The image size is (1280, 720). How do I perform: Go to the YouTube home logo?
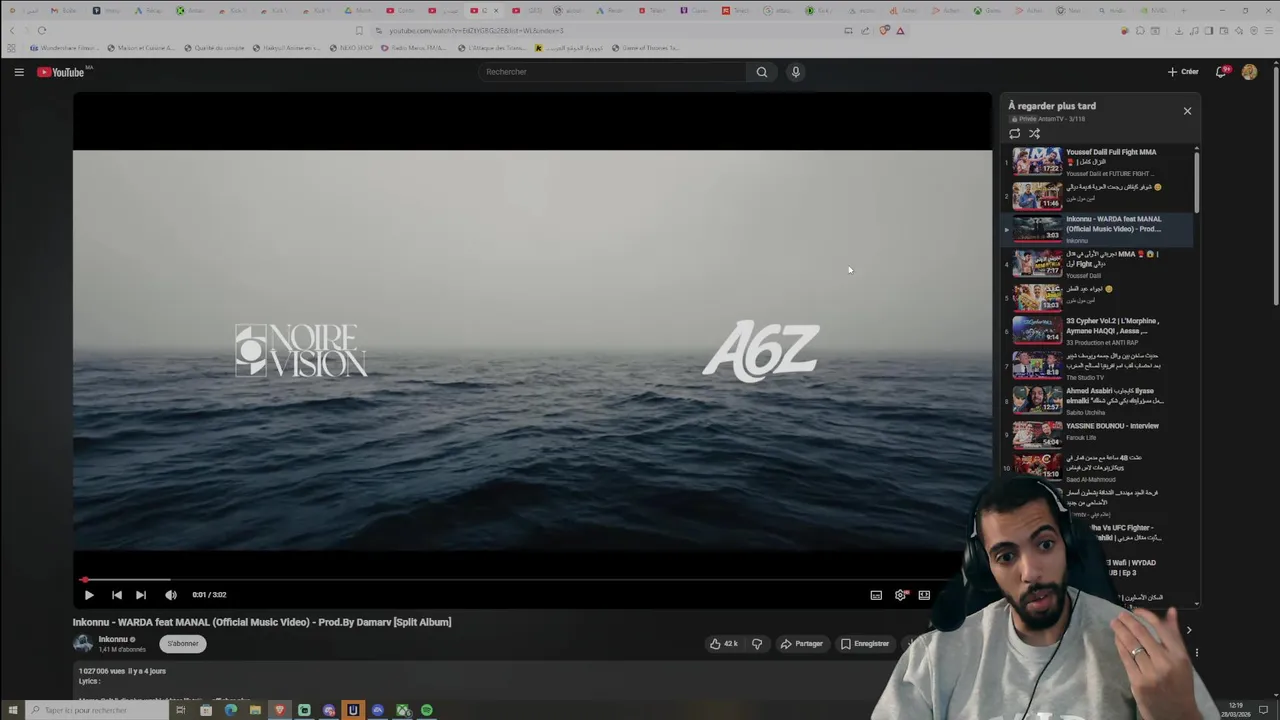(x=62, y=72)
